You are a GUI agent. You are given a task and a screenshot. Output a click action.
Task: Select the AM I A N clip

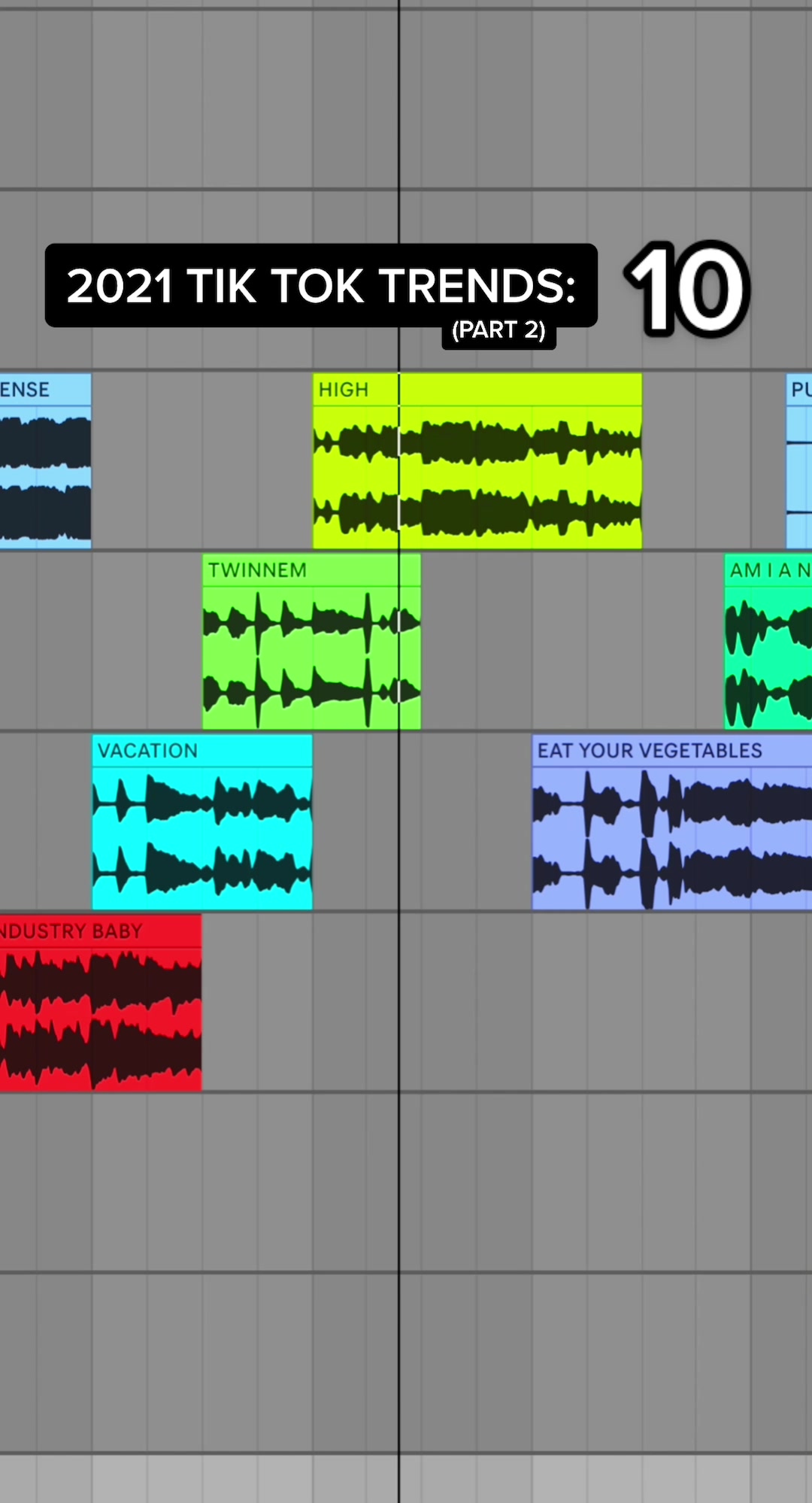coord(768,642)
